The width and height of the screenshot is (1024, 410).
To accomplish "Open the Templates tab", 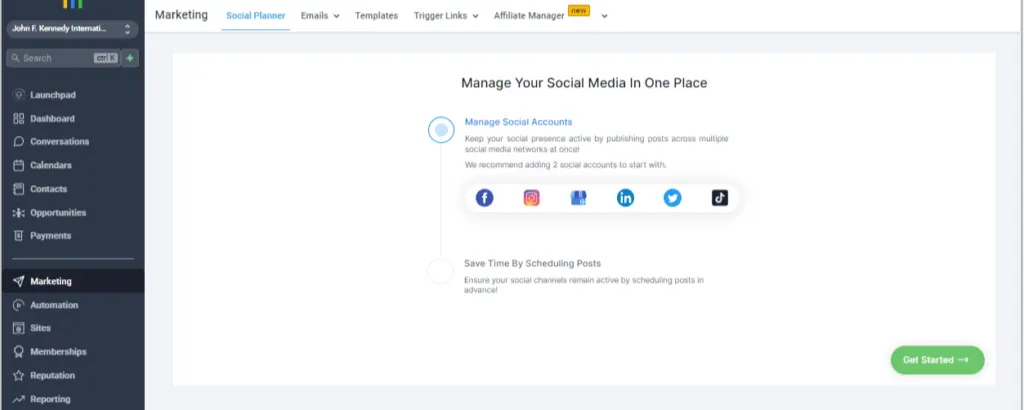I will (376, 16).
